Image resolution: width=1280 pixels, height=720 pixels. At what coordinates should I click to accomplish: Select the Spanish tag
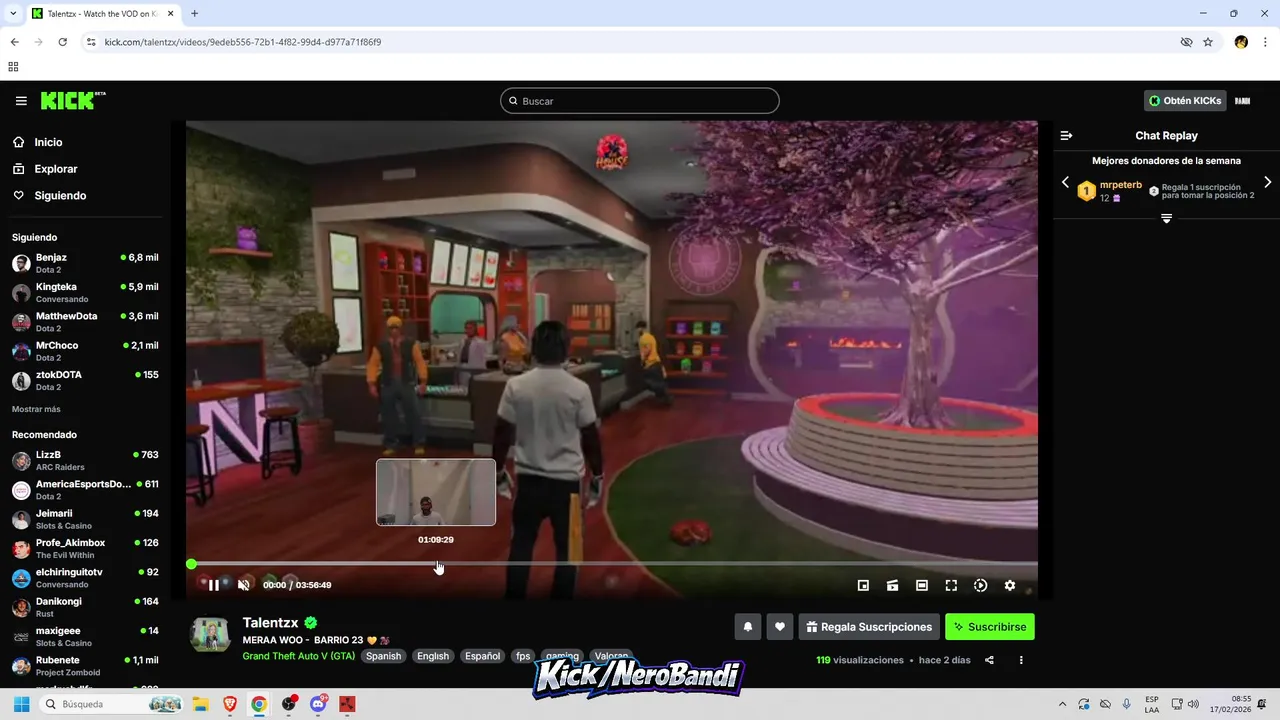[383, 656]
